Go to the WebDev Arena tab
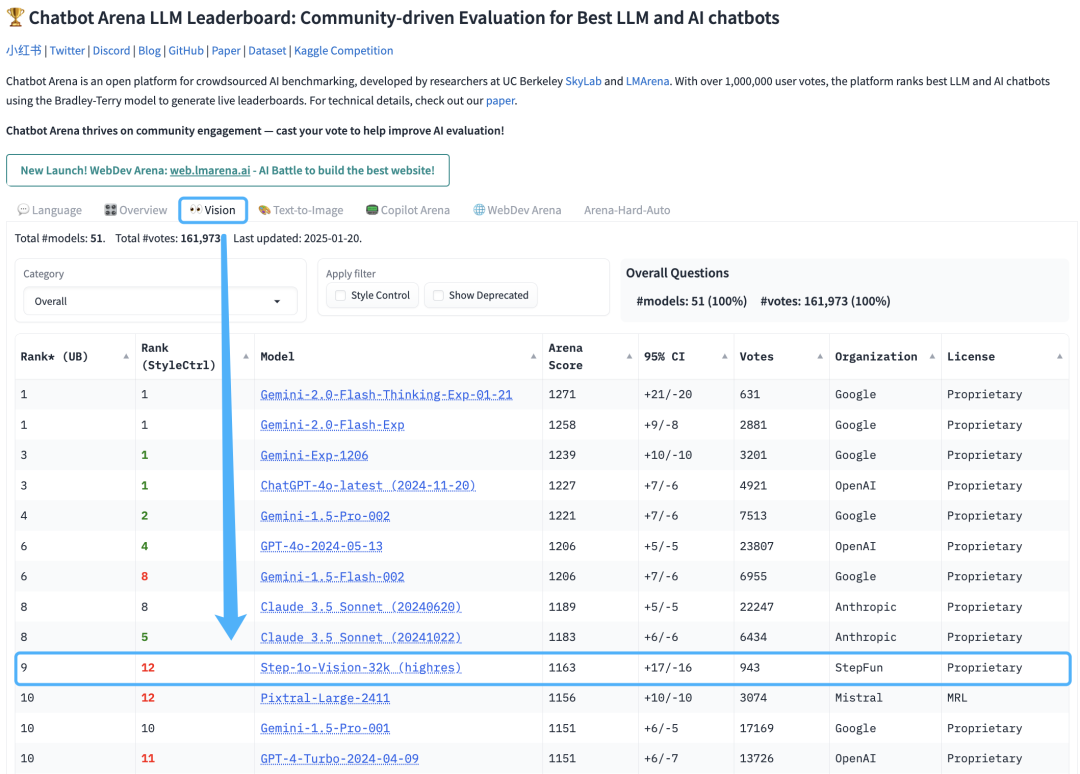 [517, 210]
